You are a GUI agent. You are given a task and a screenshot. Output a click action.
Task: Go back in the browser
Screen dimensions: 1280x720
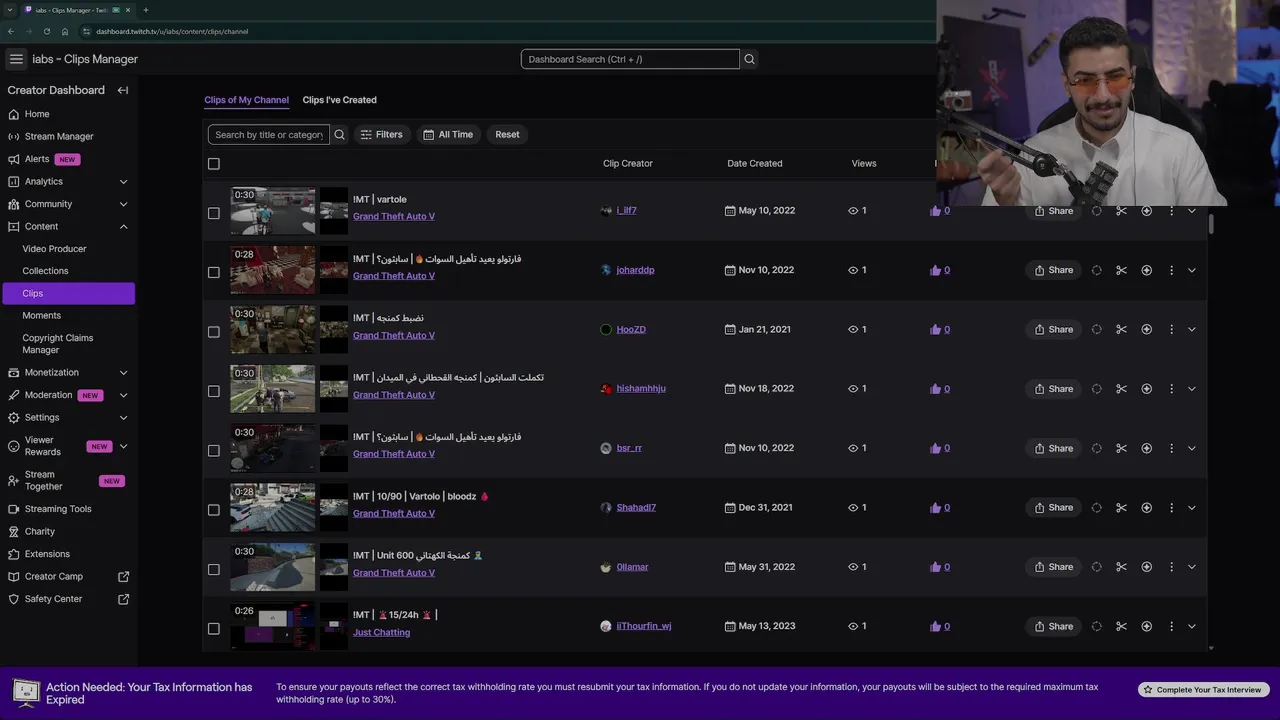point(11,31)
